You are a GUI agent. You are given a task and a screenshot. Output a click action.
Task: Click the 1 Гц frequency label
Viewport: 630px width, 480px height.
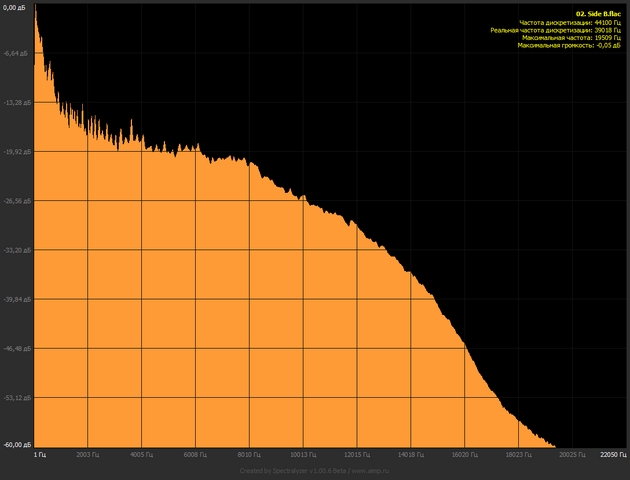click(40, 454)
